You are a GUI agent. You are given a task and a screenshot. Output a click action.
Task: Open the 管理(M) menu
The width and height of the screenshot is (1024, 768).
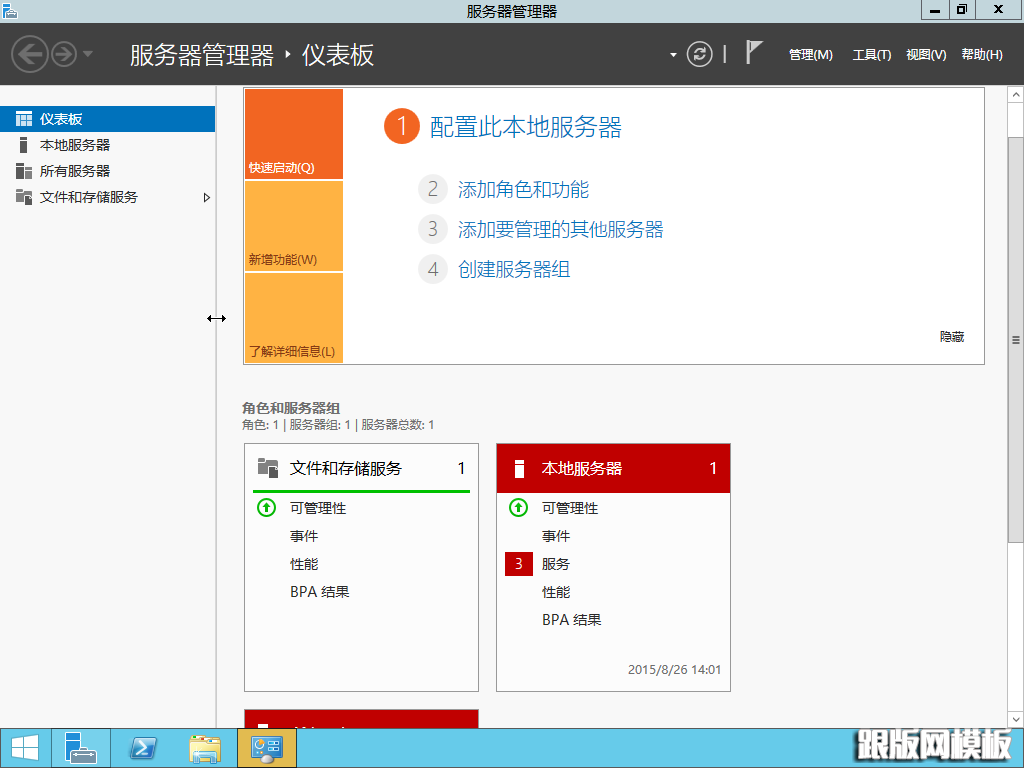pyautogui.click(x=810, y=55)
